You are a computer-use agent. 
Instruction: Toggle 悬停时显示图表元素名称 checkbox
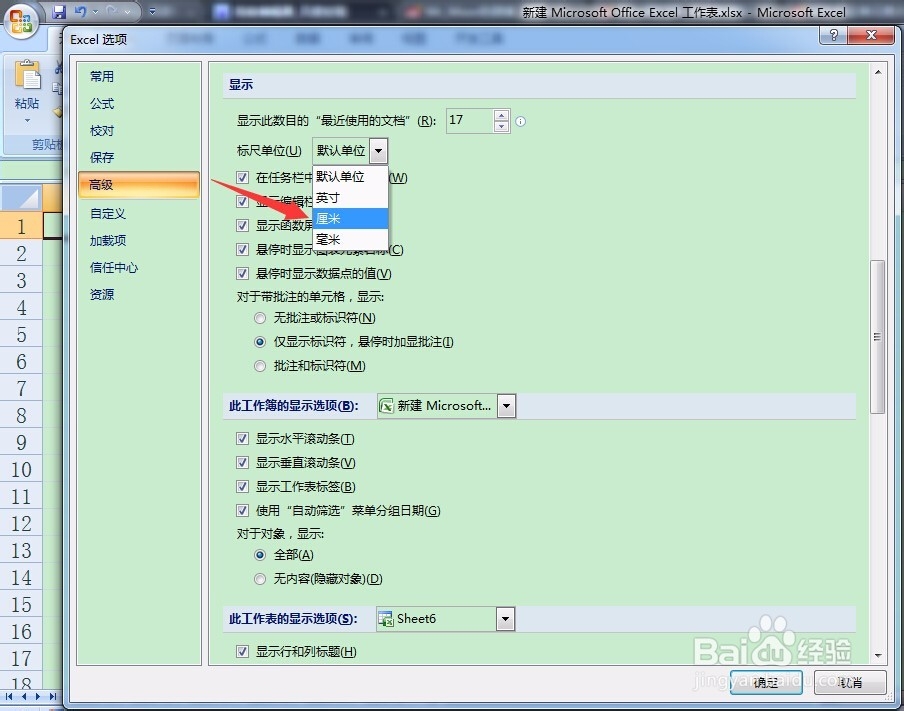click(x=243, y=250)
